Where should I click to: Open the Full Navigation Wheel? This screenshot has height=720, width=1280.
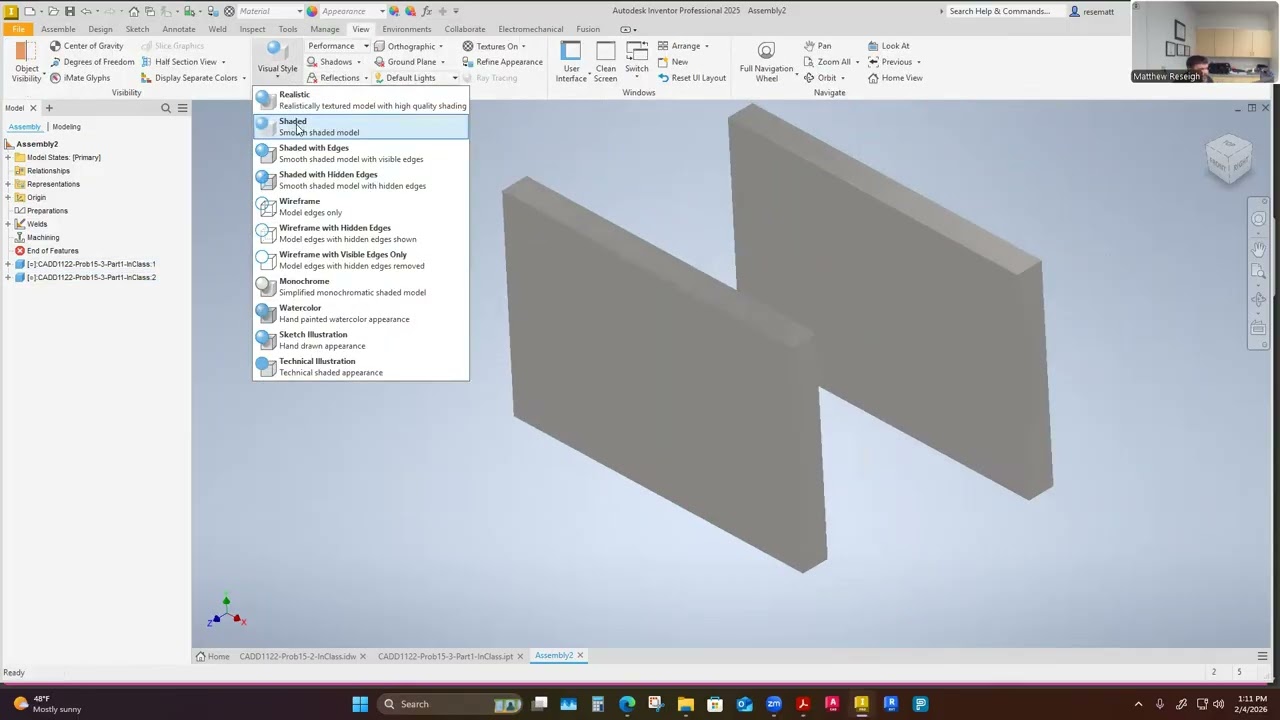766,62
